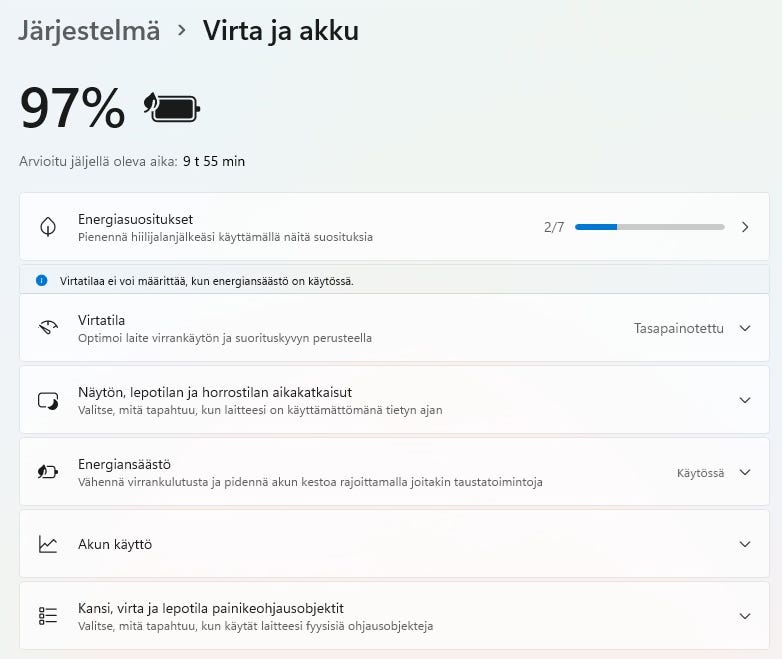Open Energiasuositukset with the right arrow

click(x=744, y=227)
